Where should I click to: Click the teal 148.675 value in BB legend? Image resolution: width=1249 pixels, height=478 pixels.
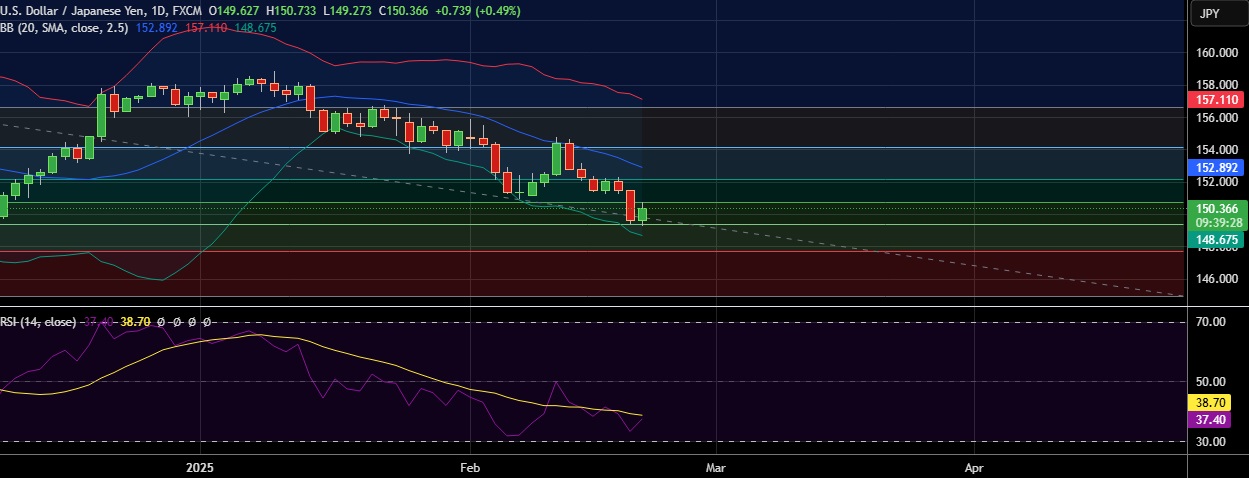coord(254,27)
